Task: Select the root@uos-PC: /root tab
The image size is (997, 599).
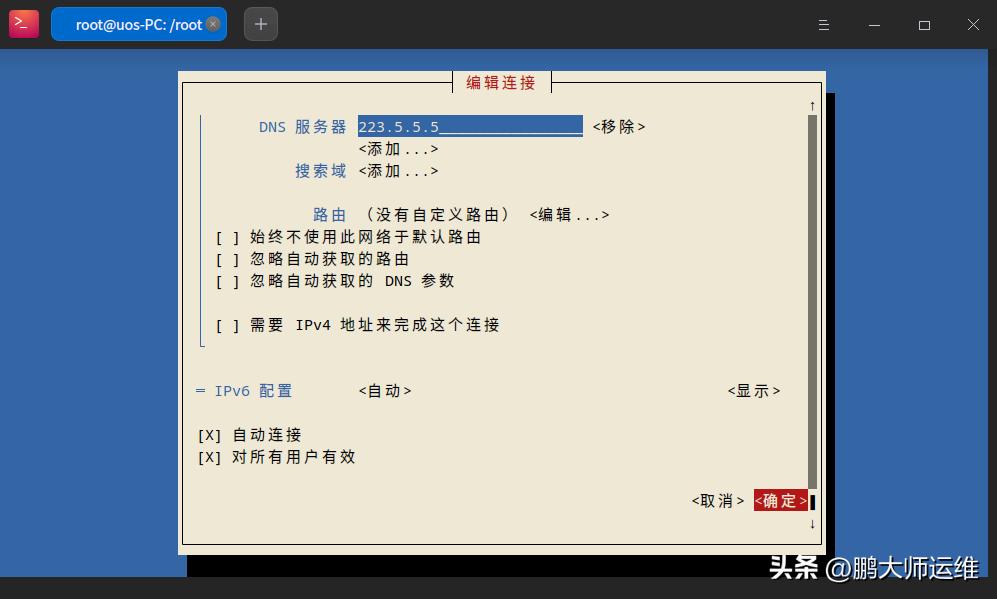Action: tap(138, 23)
